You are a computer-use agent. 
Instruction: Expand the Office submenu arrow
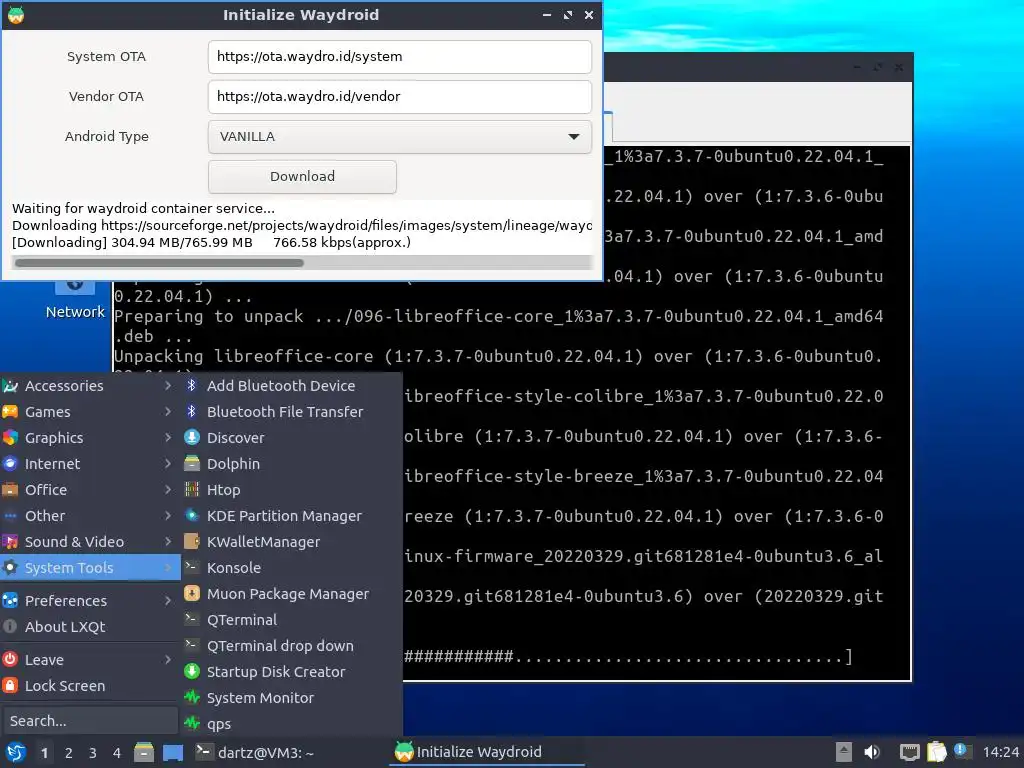[168, 490]
